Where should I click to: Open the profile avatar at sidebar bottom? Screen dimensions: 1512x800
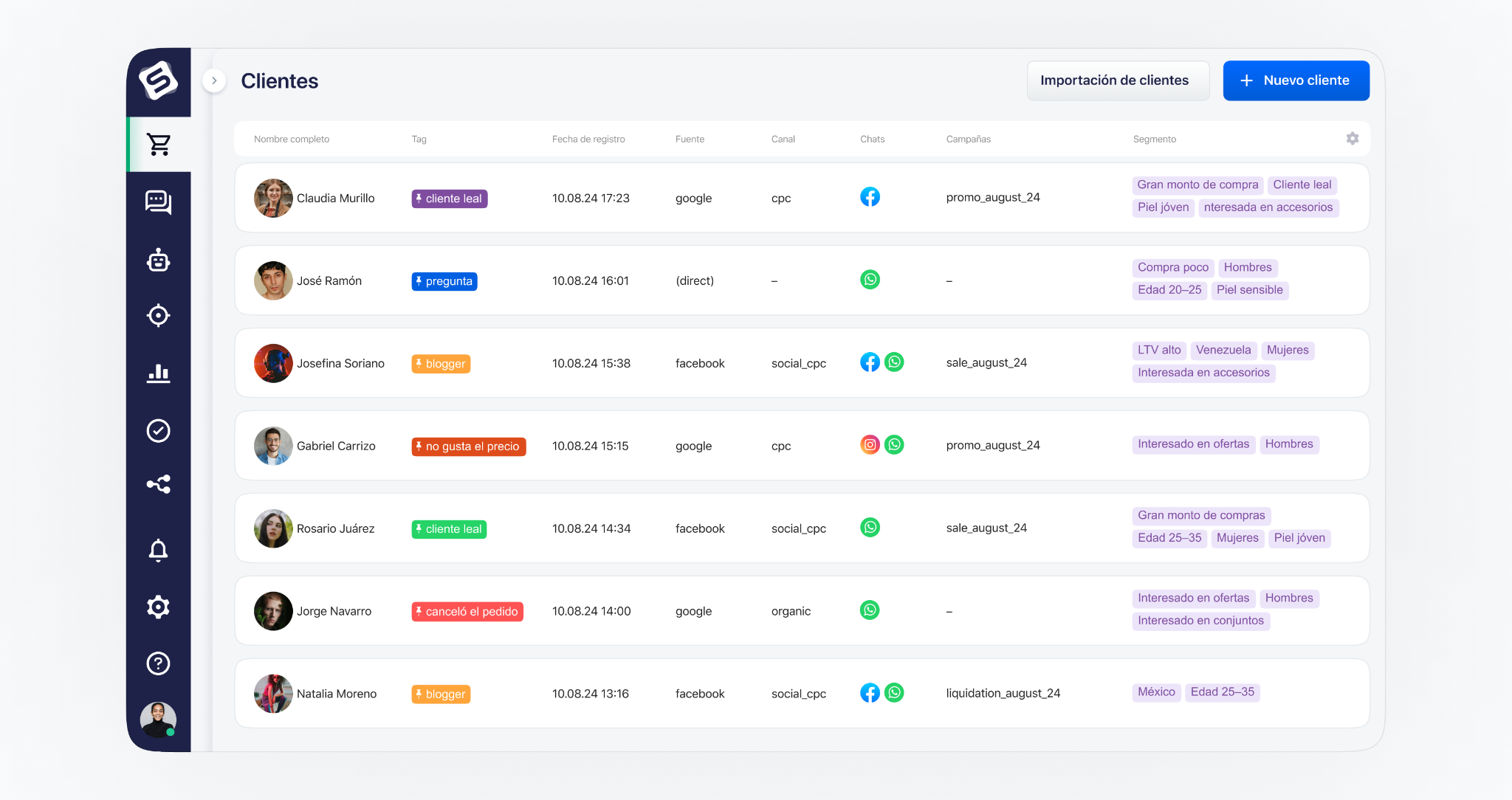coord(157,719)
